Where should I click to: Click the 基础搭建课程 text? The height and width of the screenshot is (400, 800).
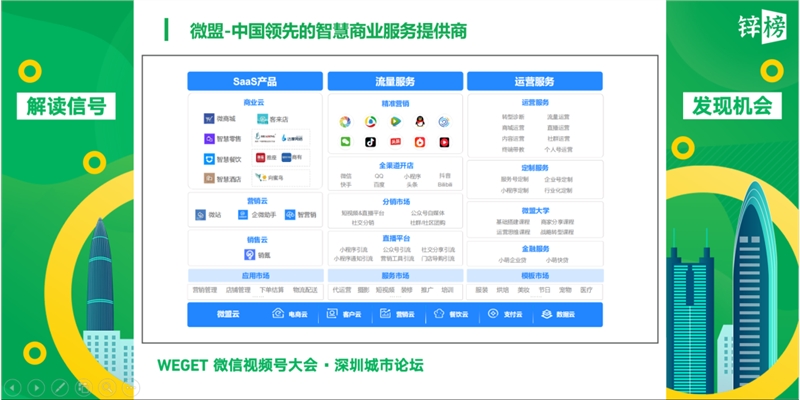click(x=513, y=222)
